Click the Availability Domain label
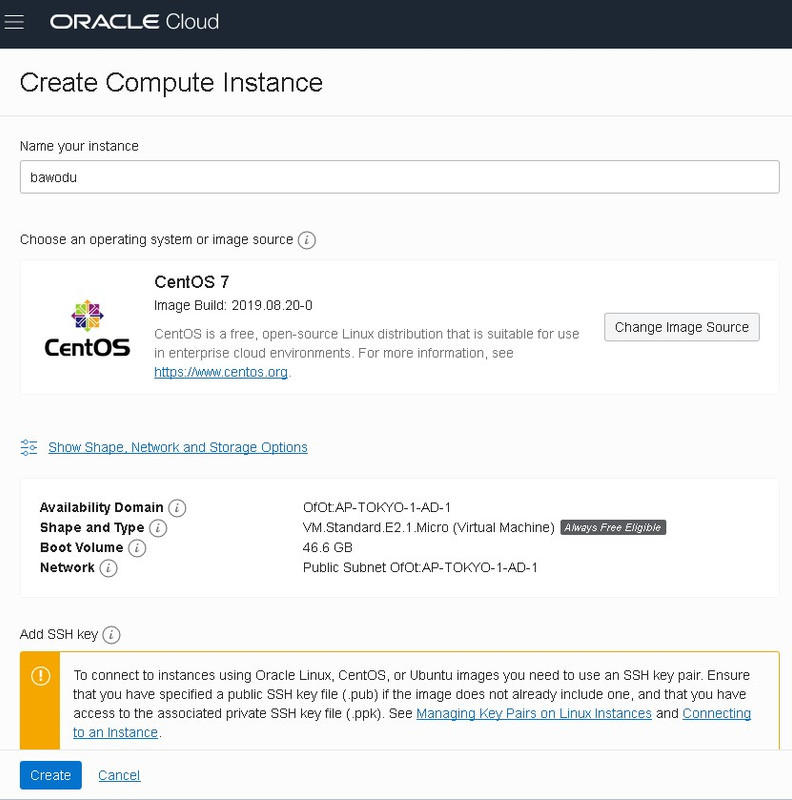 [102, 508]
